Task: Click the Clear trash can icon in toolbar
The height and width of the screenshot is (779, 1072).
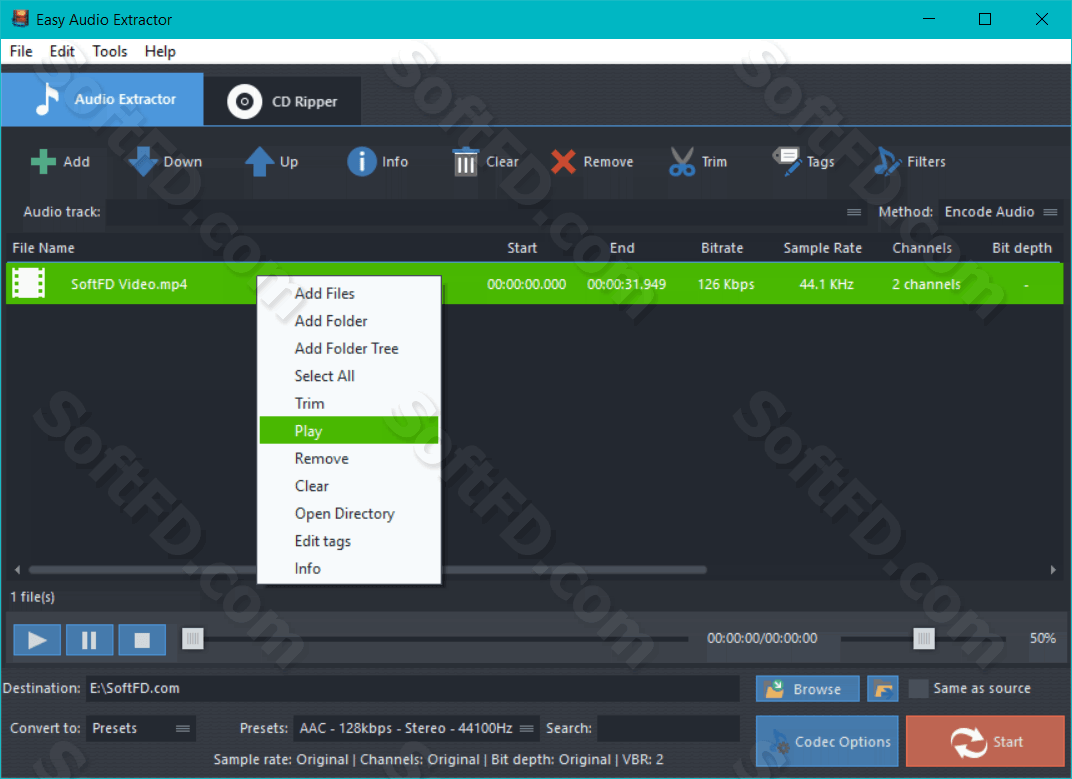Action: click(466, 162)
